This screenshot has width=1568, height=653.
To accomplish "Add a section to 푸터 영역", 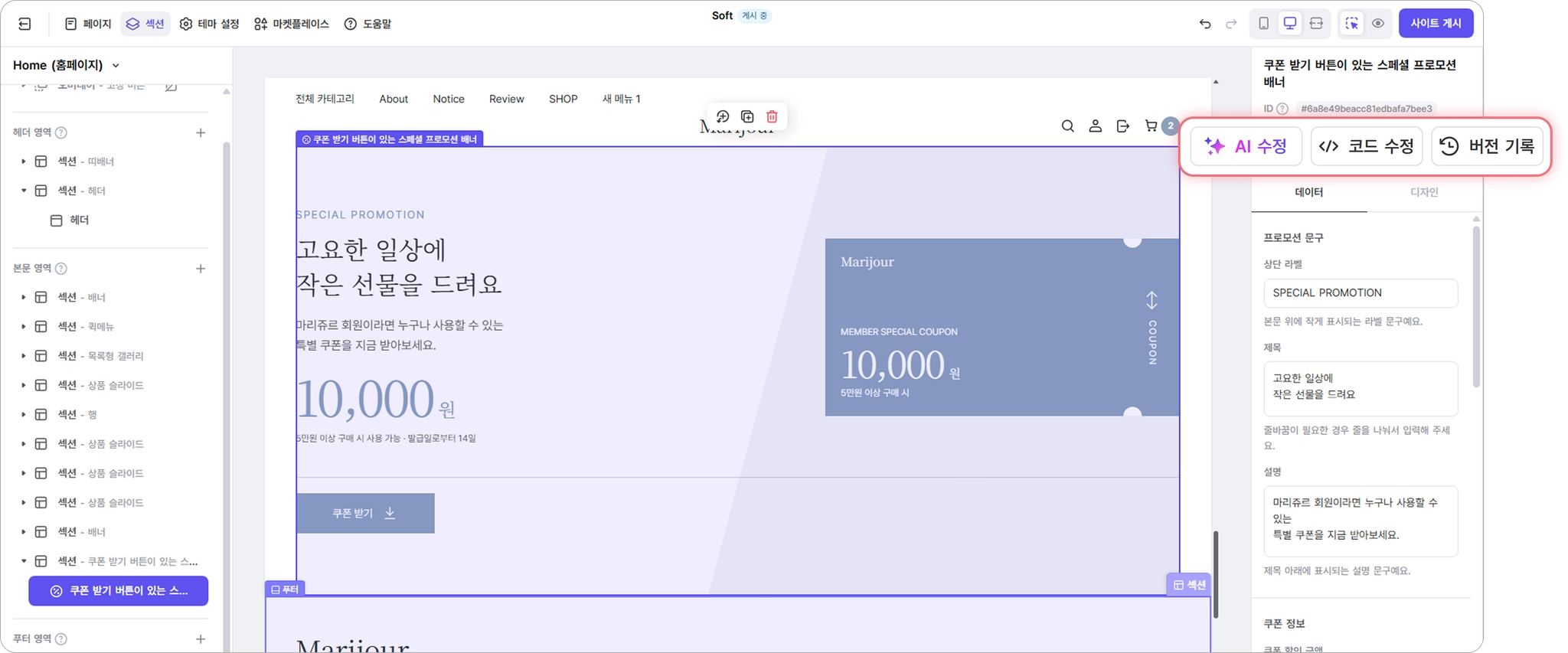I will (x=201, y=638).
